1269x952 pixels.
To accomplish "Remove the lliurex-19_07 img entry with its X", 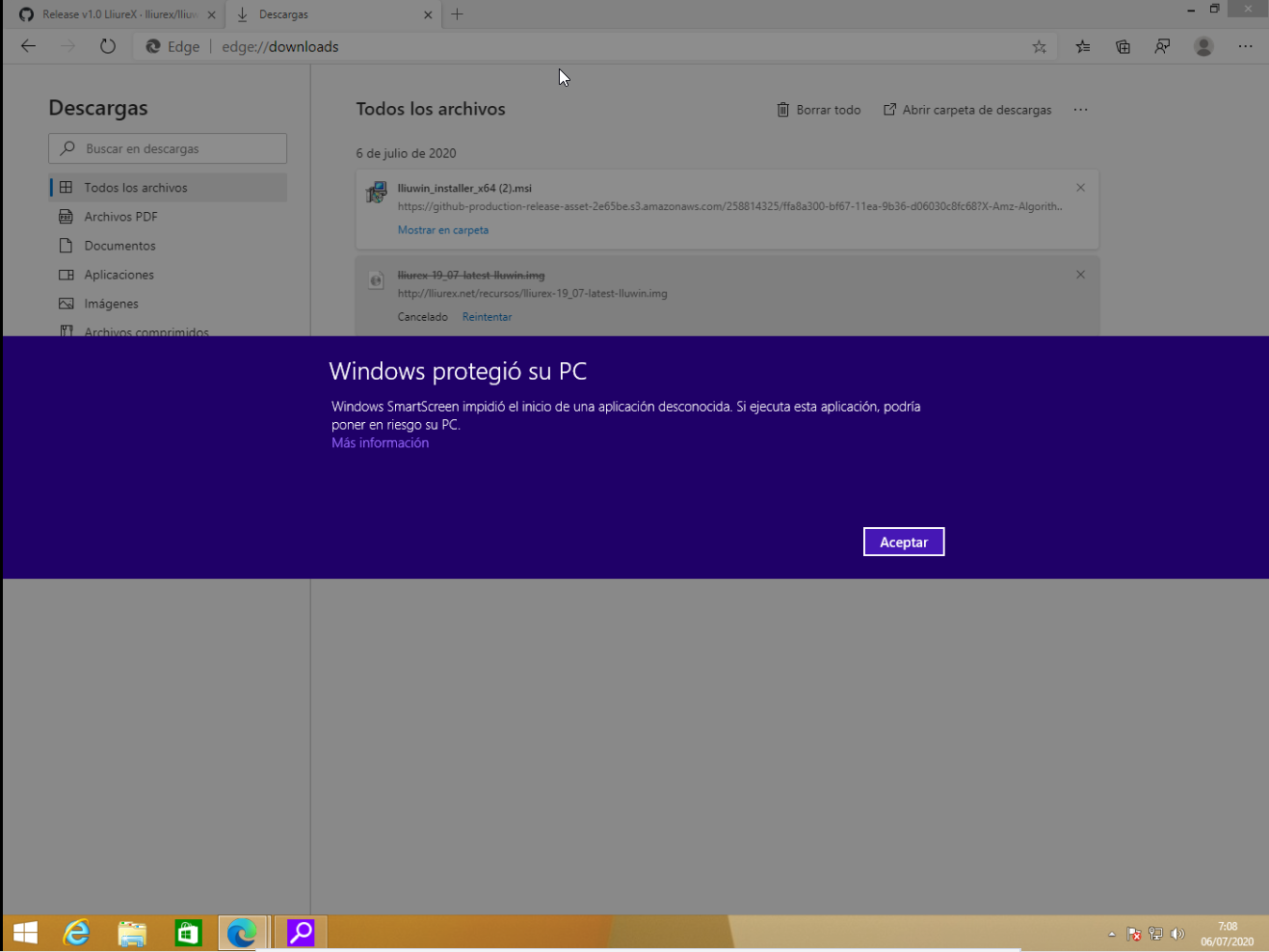I will (x=1080, y=275).
